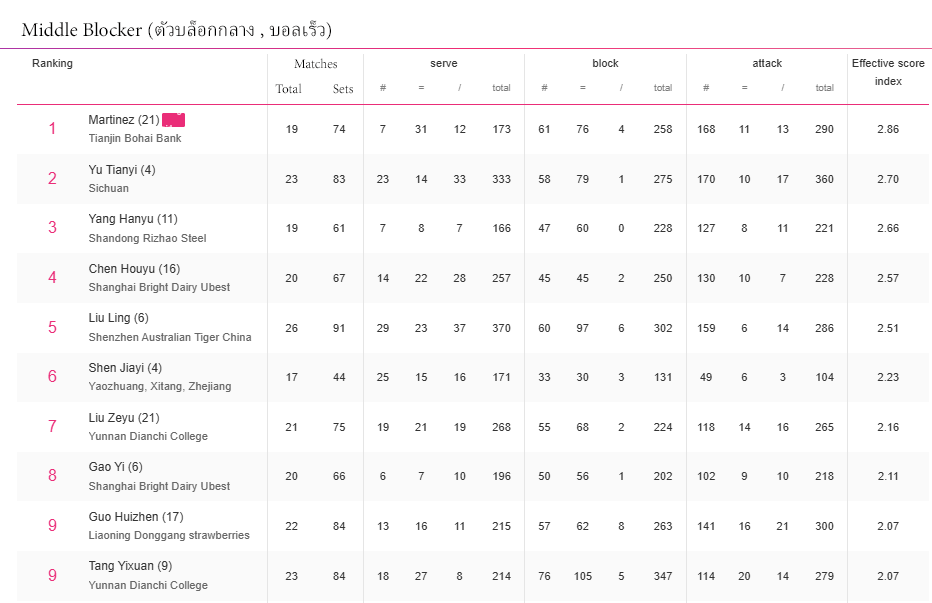Click the Effective score index header
The image size is (932, 603).
pos(888,72)
